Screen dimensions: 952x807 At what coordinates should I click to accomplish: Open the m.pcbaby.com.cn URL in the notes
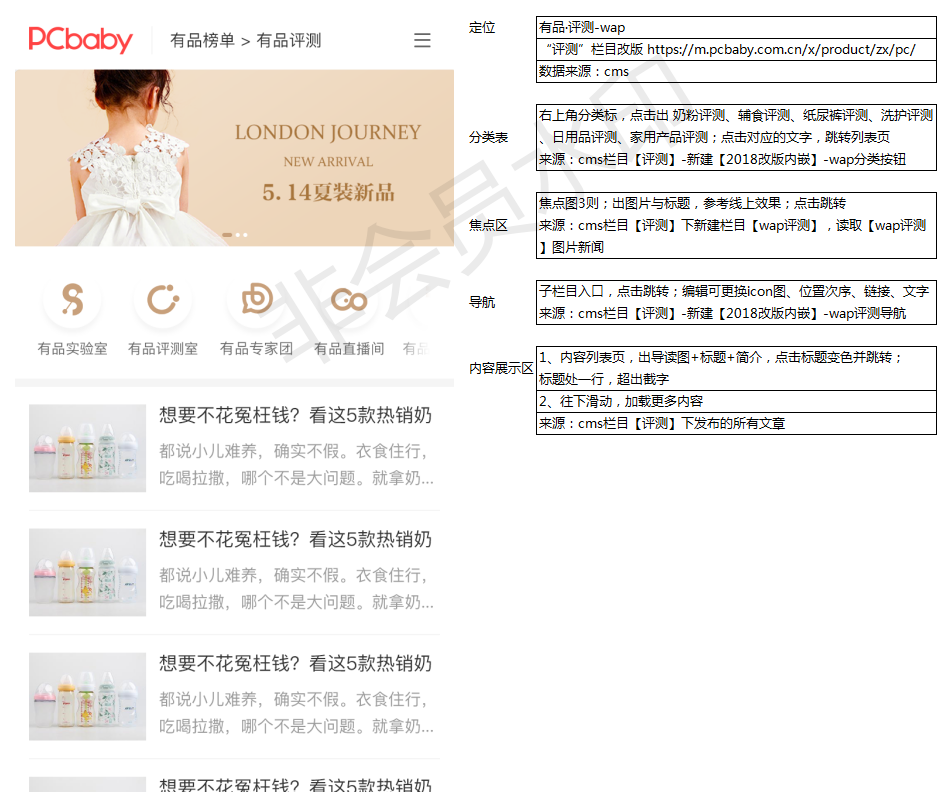click(780, 49)
